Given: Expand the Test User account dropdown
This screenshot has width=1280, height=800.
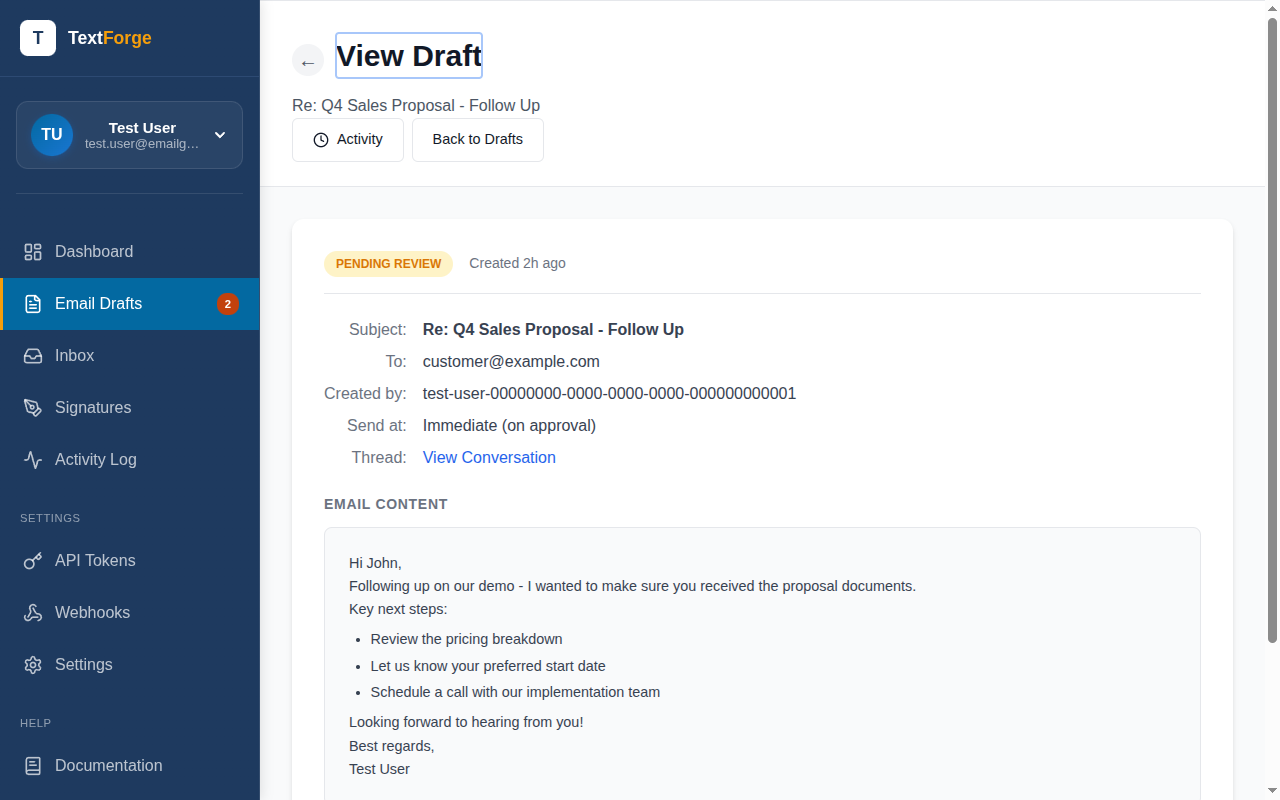Looking at the screenshot, I should point(220,135).
